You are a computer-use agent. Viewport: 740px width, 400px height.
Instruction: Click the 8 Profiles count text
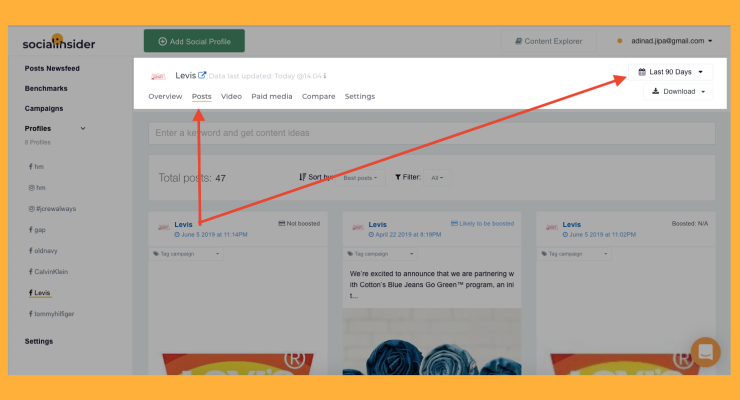37,142
